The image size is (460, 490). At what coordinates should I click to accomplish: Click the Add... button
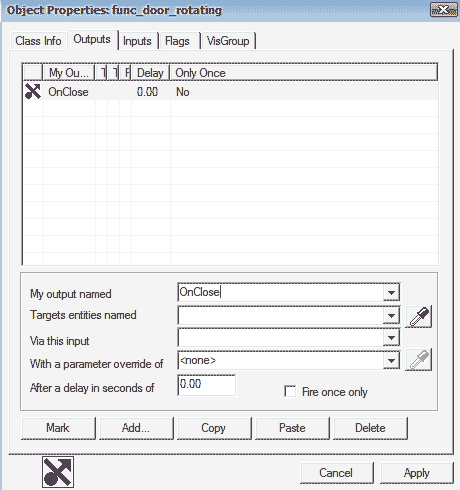[136, 428]
